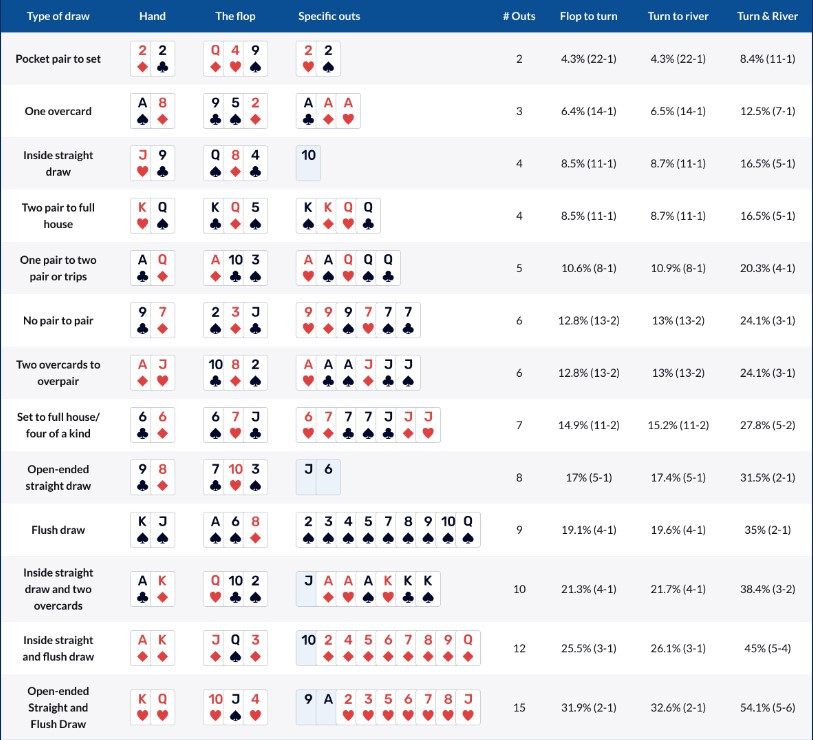Click the '10.6% (8-1)' value
The width and height of the screenshot is (813, 740).
(x=588, y=268)
